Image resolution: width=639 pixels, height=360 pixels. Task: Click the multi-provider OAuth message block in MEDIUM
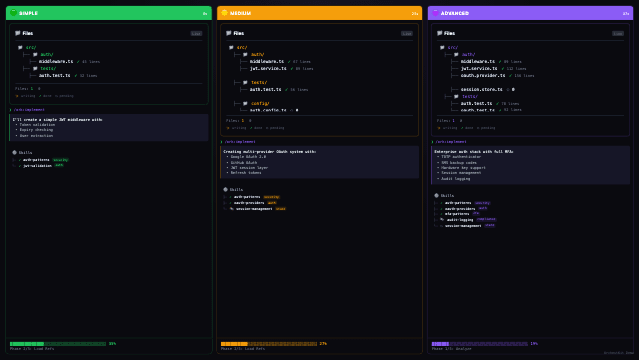click(x=320, y=162)
